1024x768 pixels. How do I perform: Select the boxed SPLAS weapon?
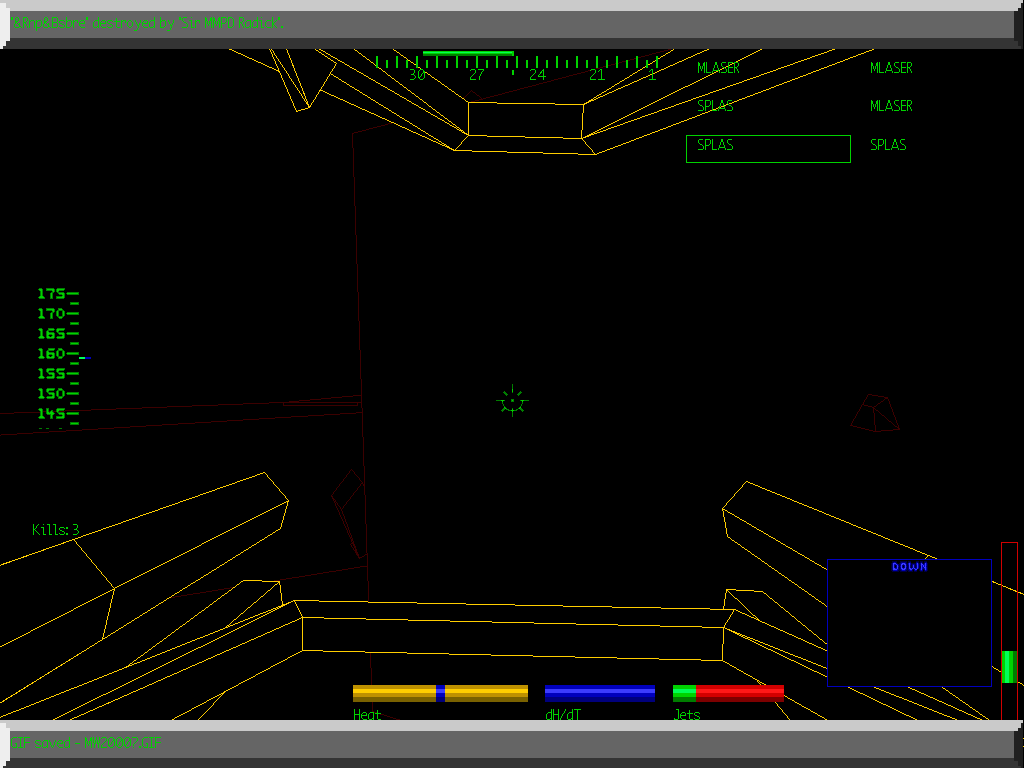767,148
